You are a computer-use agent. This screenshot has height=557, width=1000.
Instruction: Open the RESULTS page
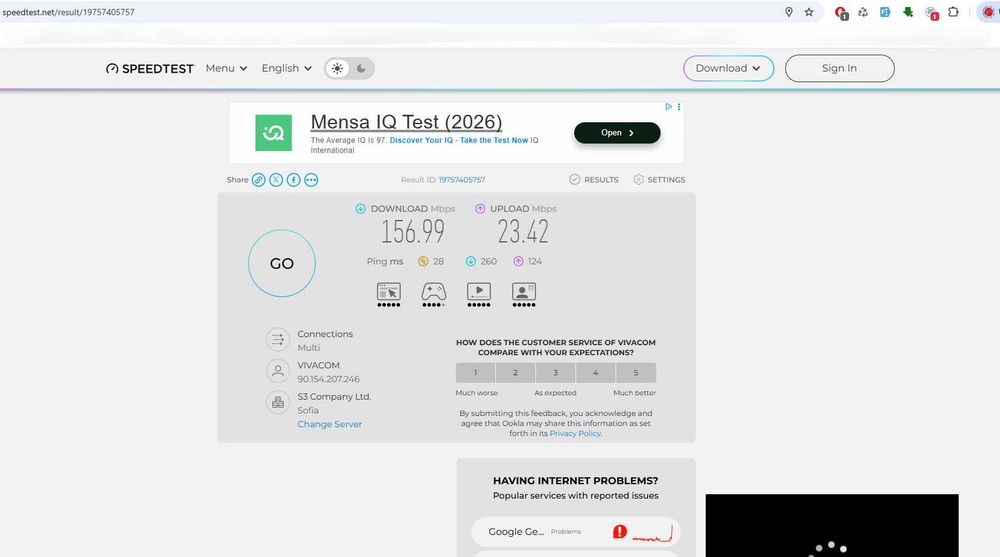coord(594,180)
